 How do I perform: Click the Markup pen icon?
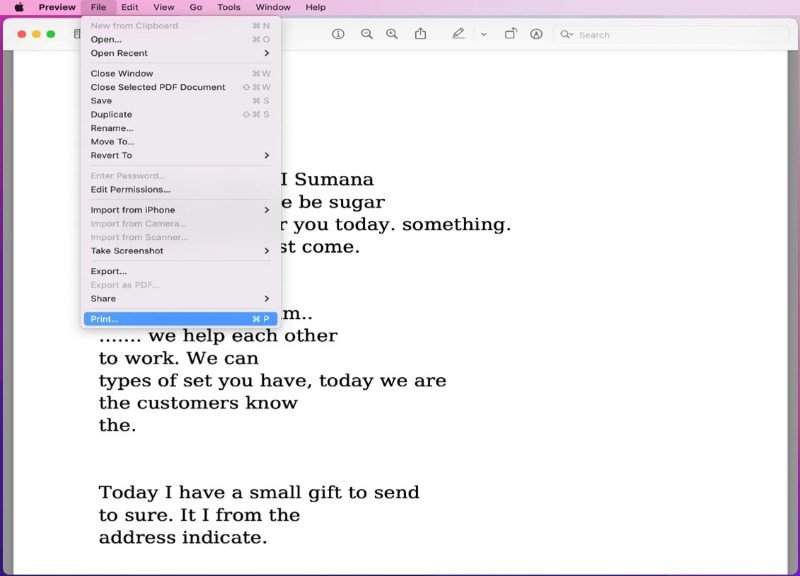(x=458, y=34)
